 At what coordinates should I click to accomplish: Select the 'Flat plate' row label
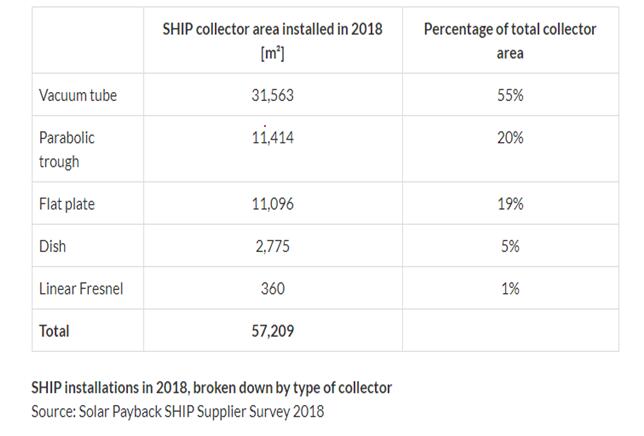point(68,203)
